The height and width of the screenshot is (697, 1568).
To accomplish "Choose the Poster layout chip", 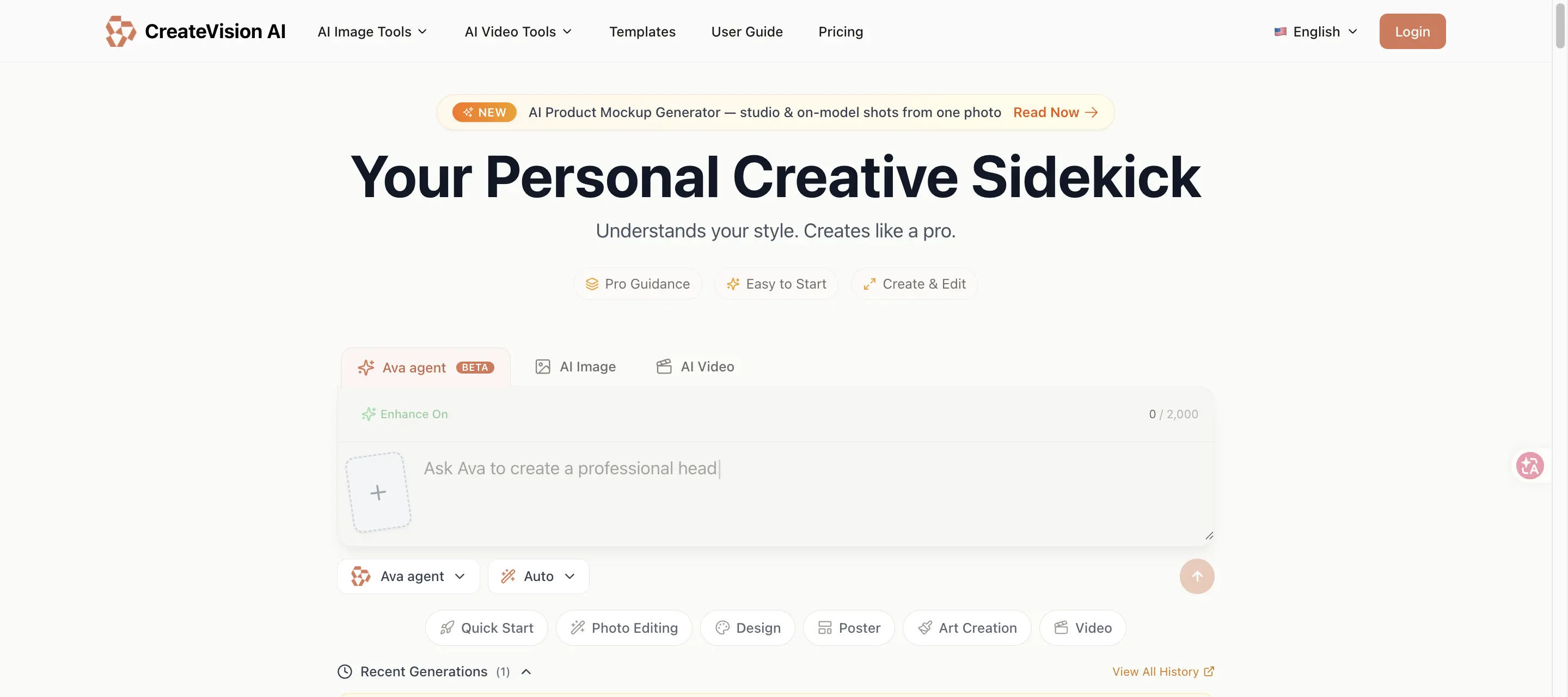I will [849, 628].
